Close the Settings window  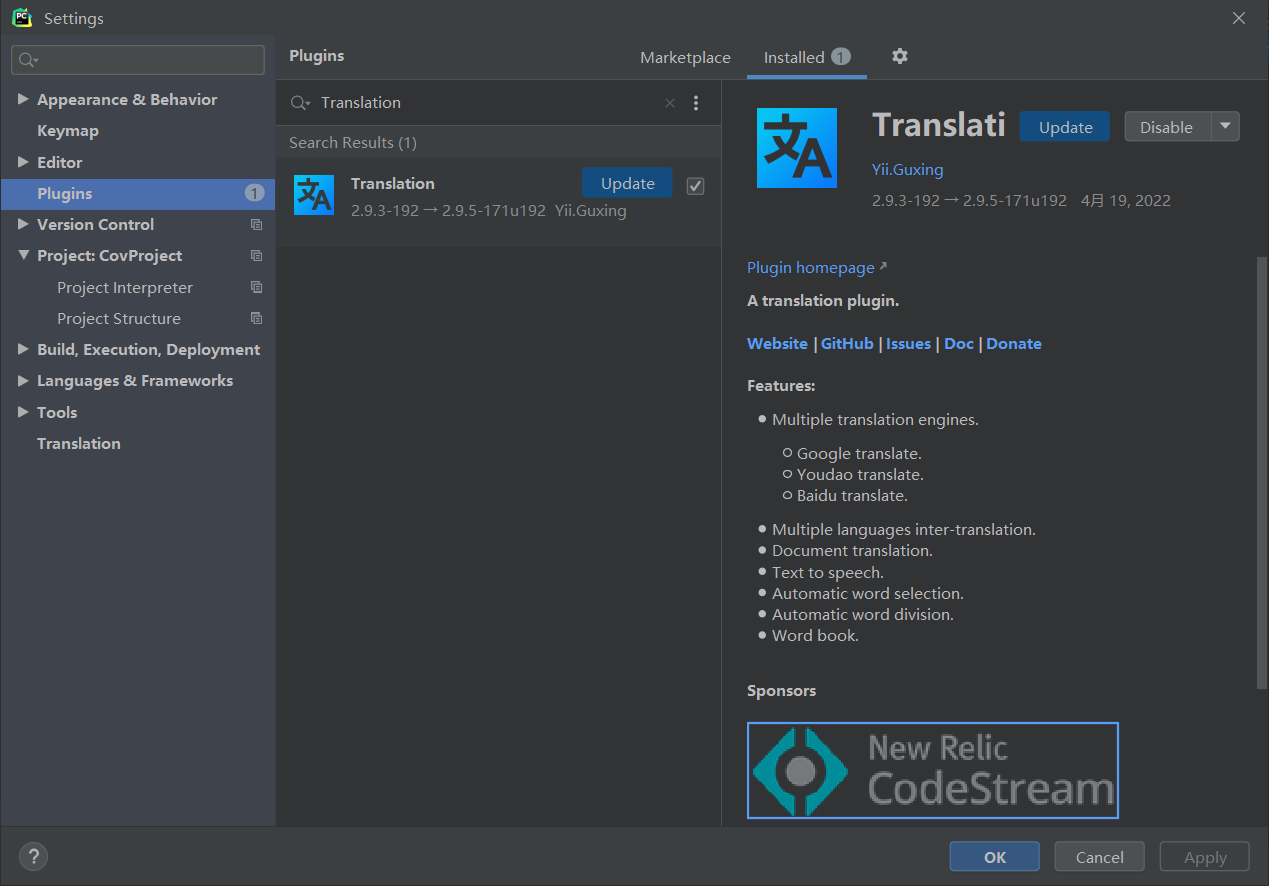pos(1239,18)
